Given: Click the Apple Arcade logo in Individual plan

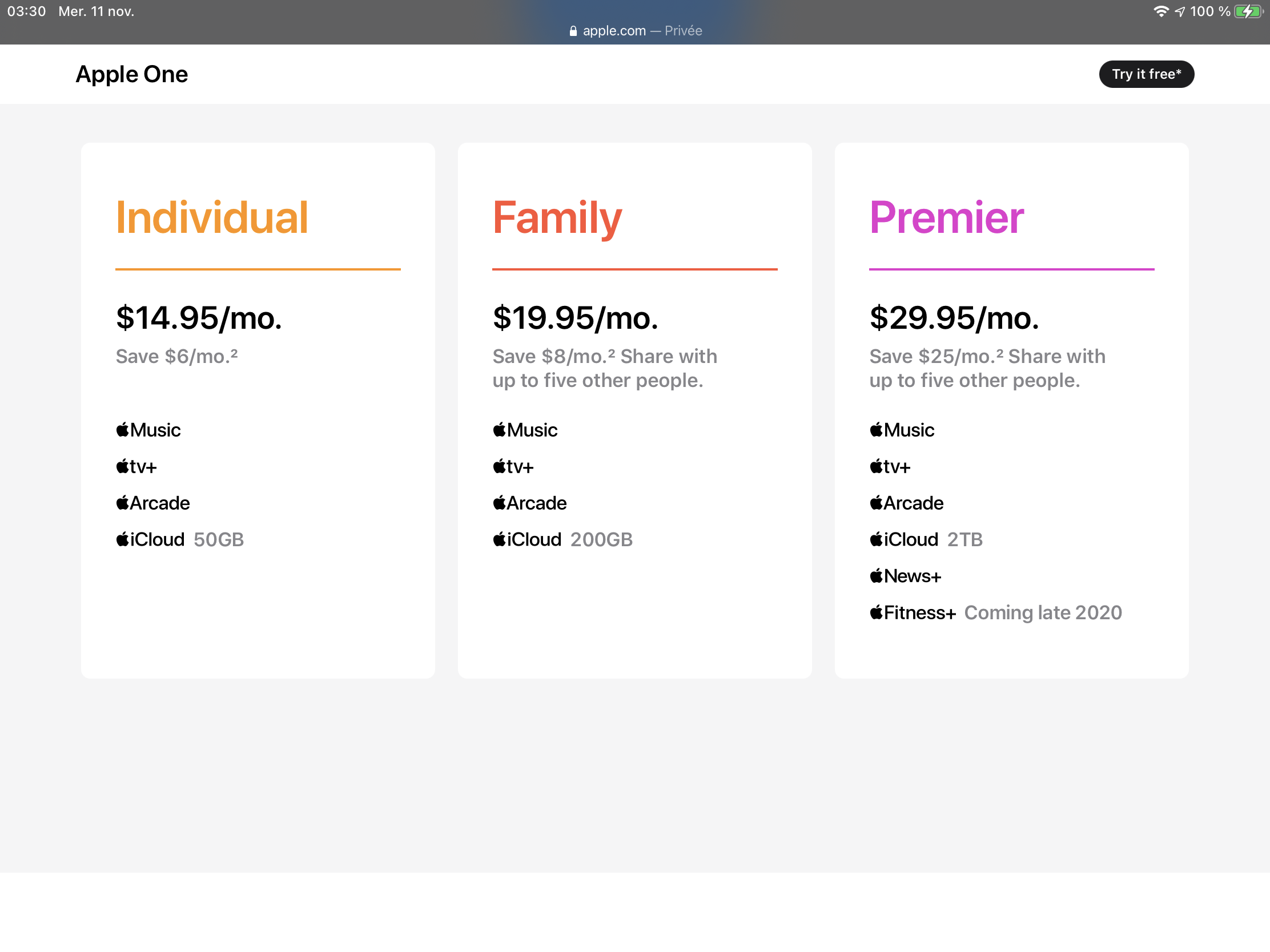Looking at the screenshot, I should 152,503.
